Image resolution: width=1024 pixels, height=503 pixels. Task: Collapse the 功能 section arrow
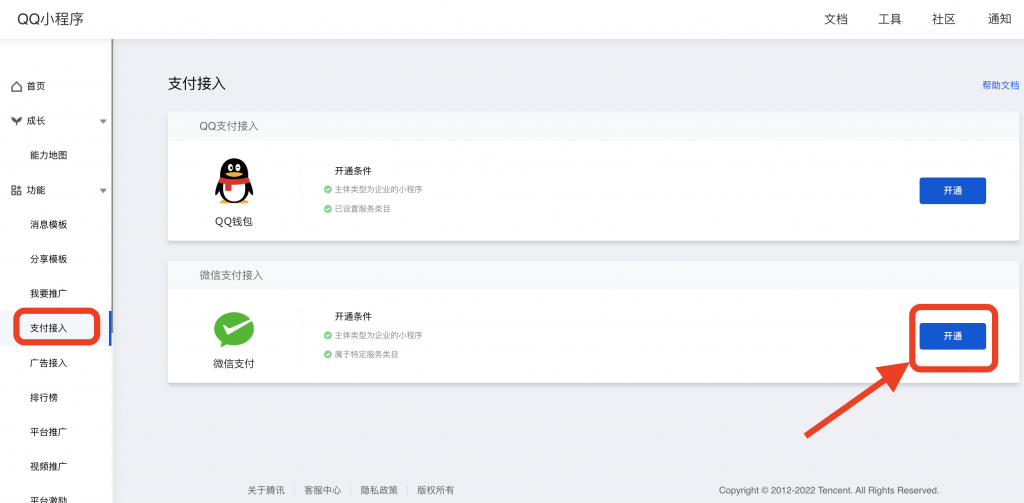coord(103,190)
